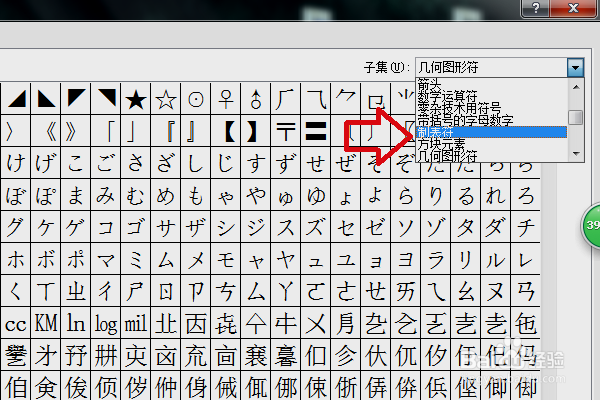Click subset list scrollbar up arrow
This screenshot has height=400, width=600.
pos(576,87)
